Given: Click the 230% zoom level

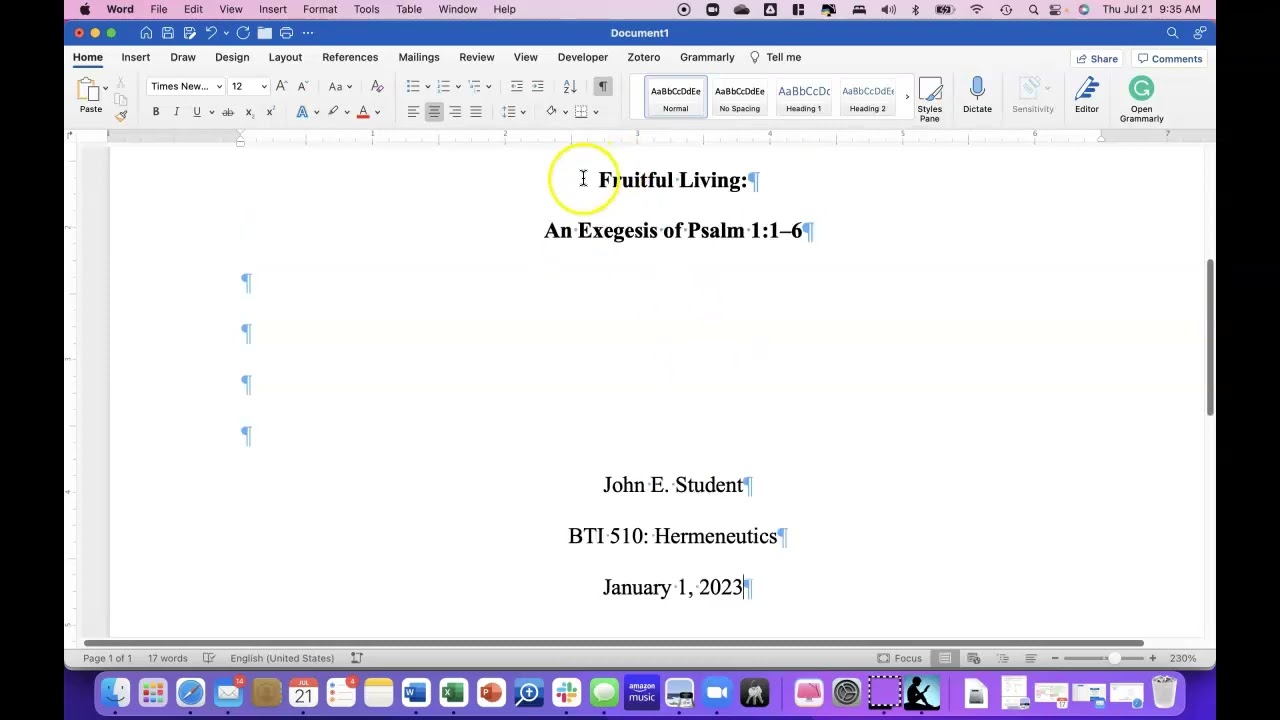Looking at the screenshot, I should coord(1183,658).
